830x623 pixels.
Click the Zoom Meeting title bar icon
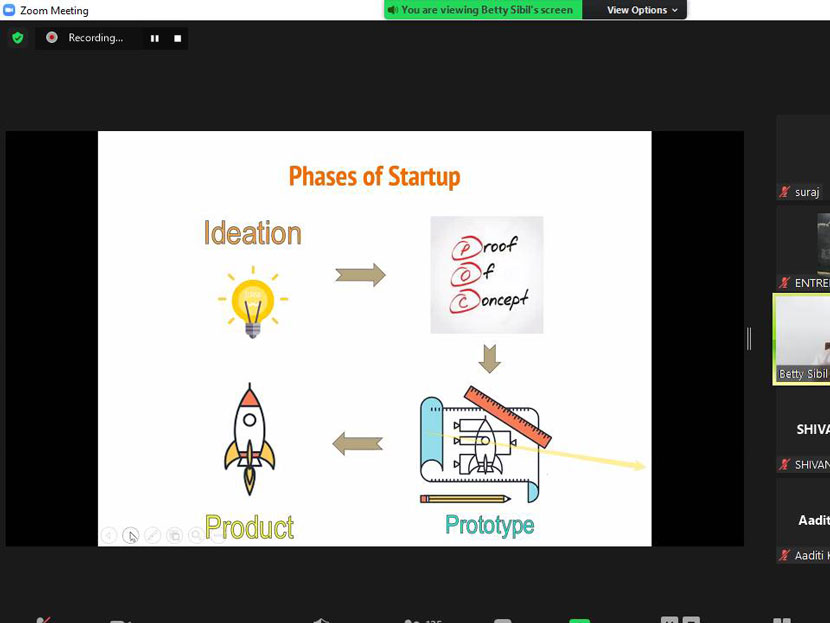coord(9,10)
